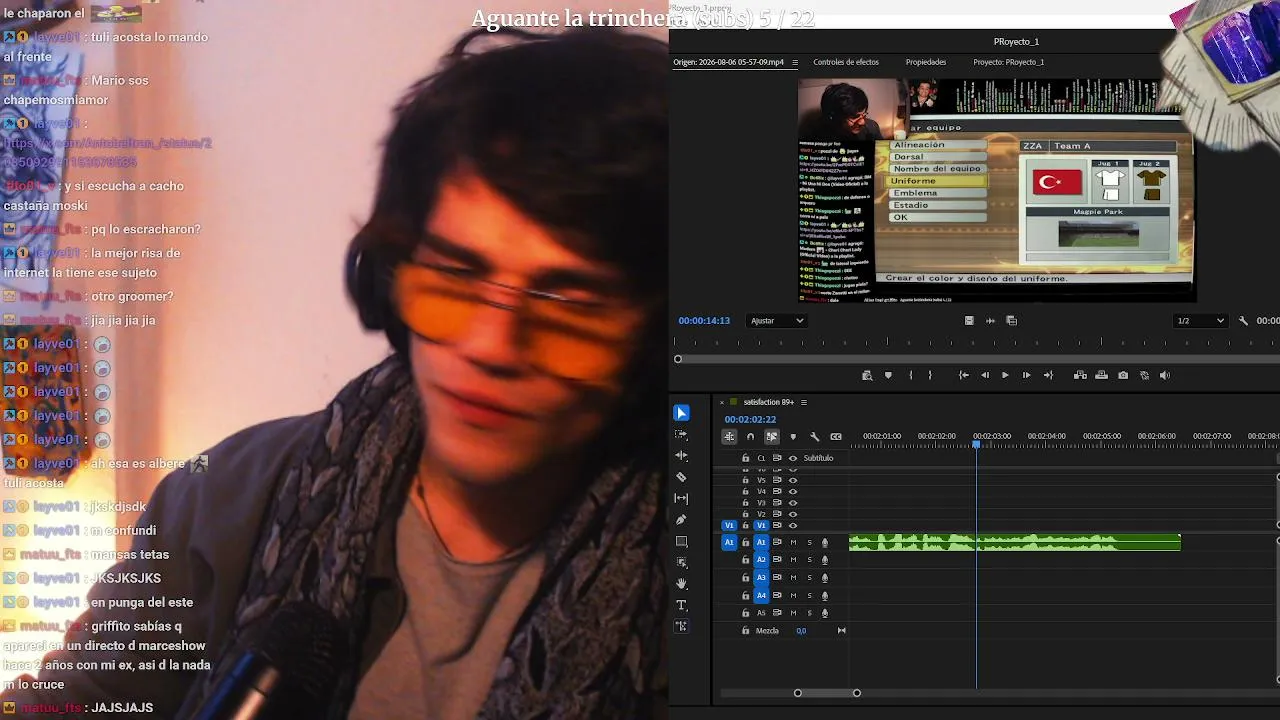Viewport: 1280px width, 720px height.
Task: Click the Overwrite edit button
Action: click(x=1101, y=376)
